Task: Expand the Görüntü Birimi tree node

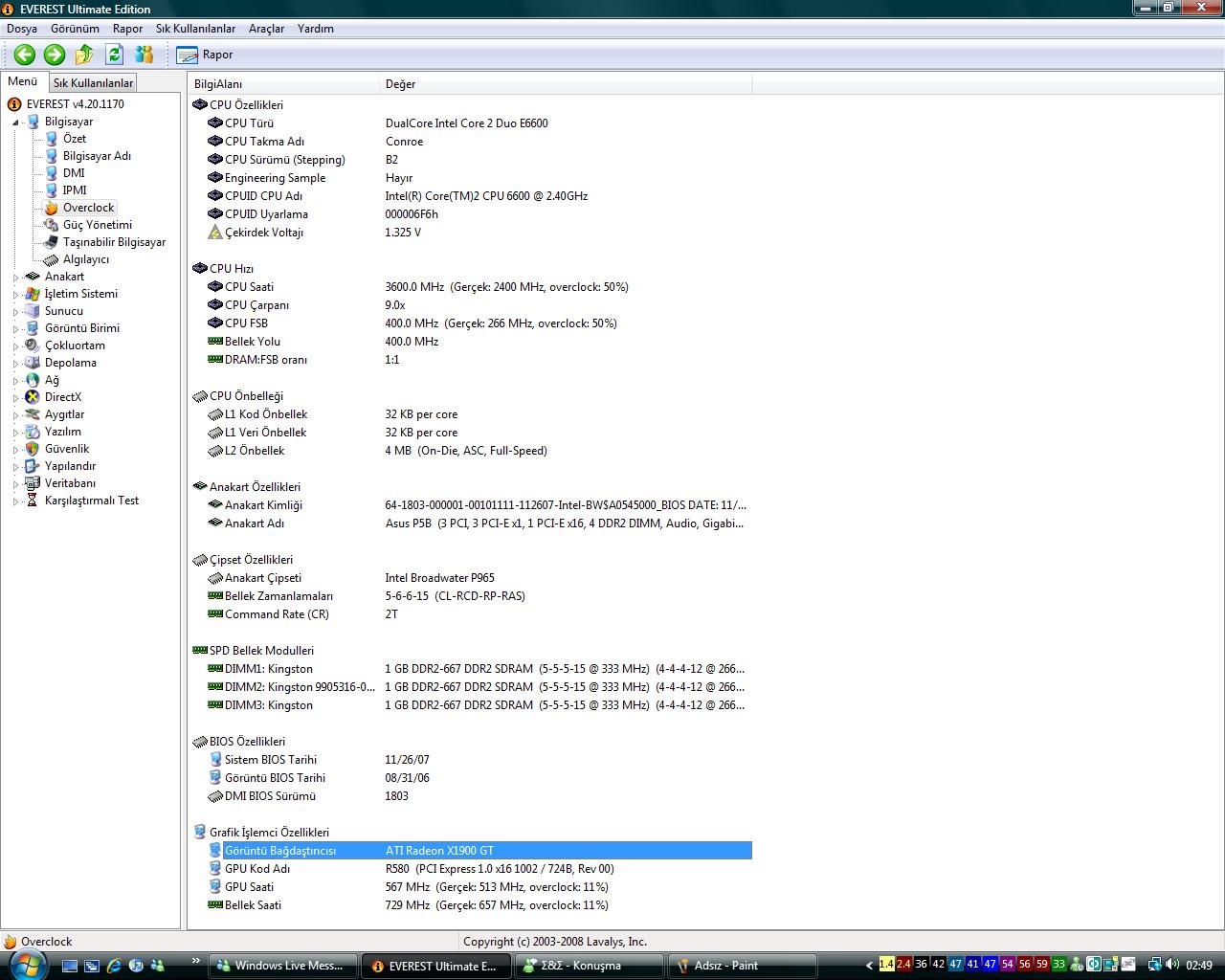Action: pos(15,329)
